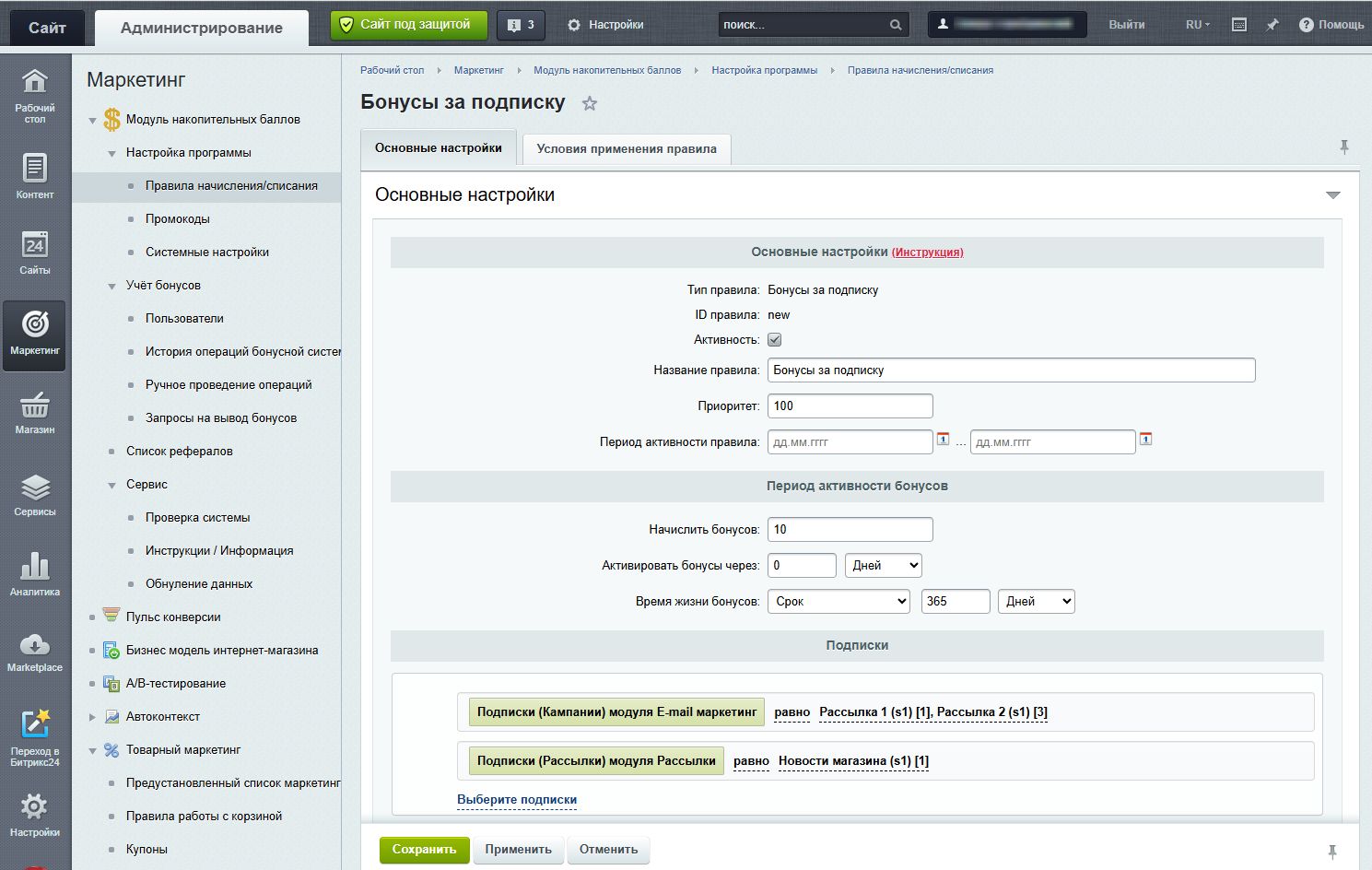
Task: Switch to the Сайт top tab
Action: point(47,28)
